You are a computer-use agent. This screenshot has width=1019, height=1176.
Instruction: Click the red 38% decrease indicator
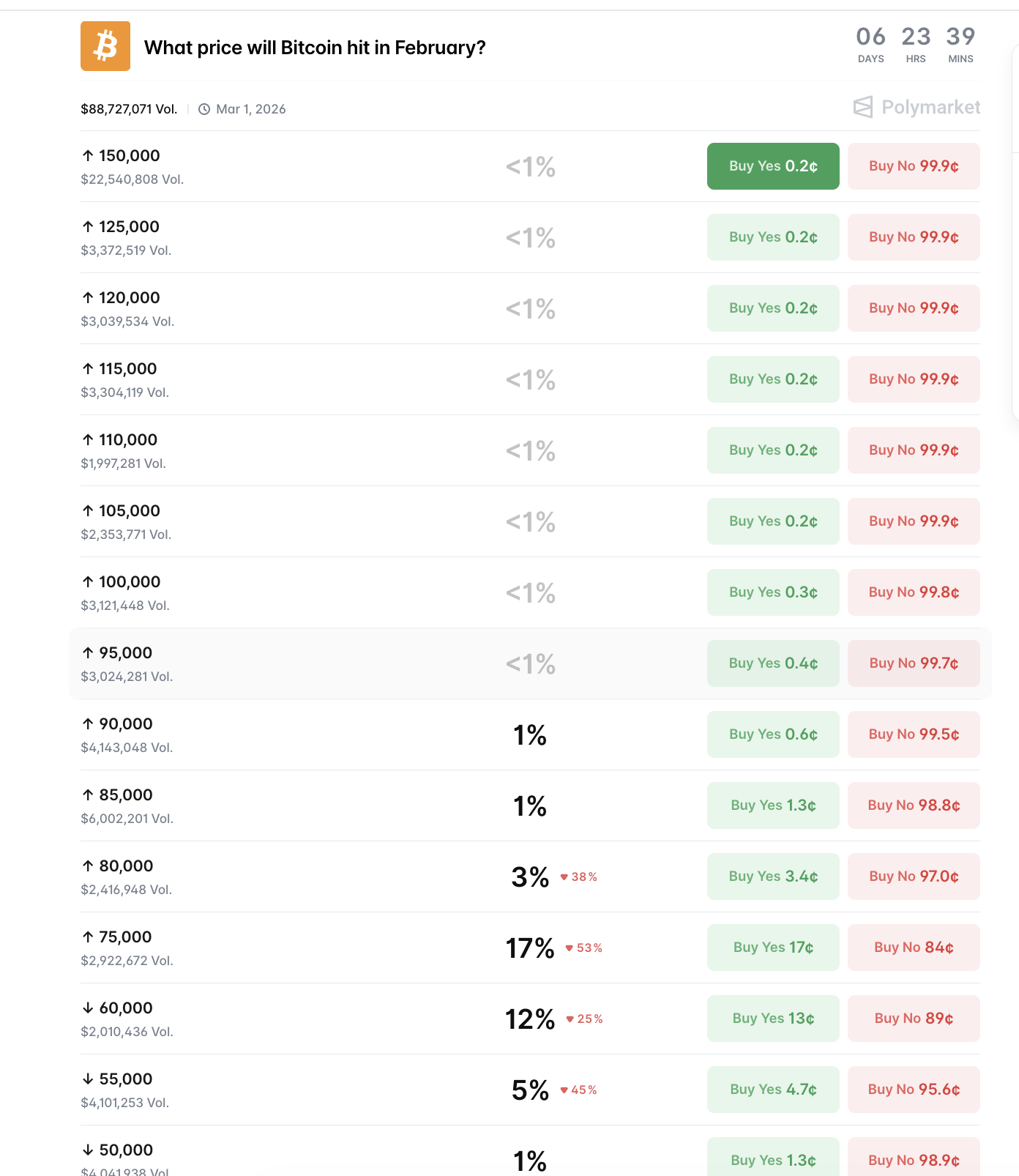tap(579, 877)
